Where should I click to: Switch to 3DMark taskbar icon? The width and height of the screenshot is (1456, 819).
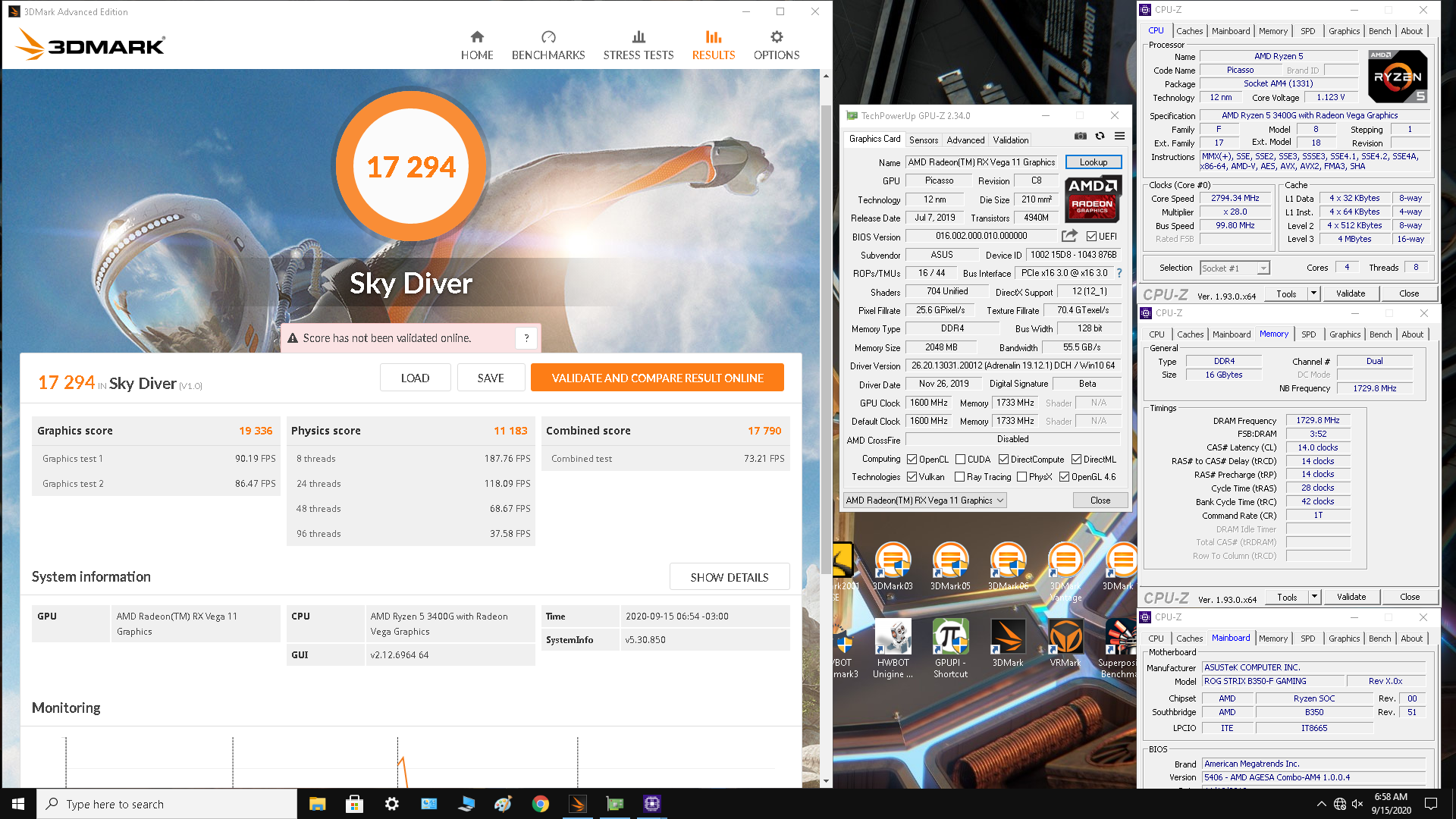pos(578,804)
